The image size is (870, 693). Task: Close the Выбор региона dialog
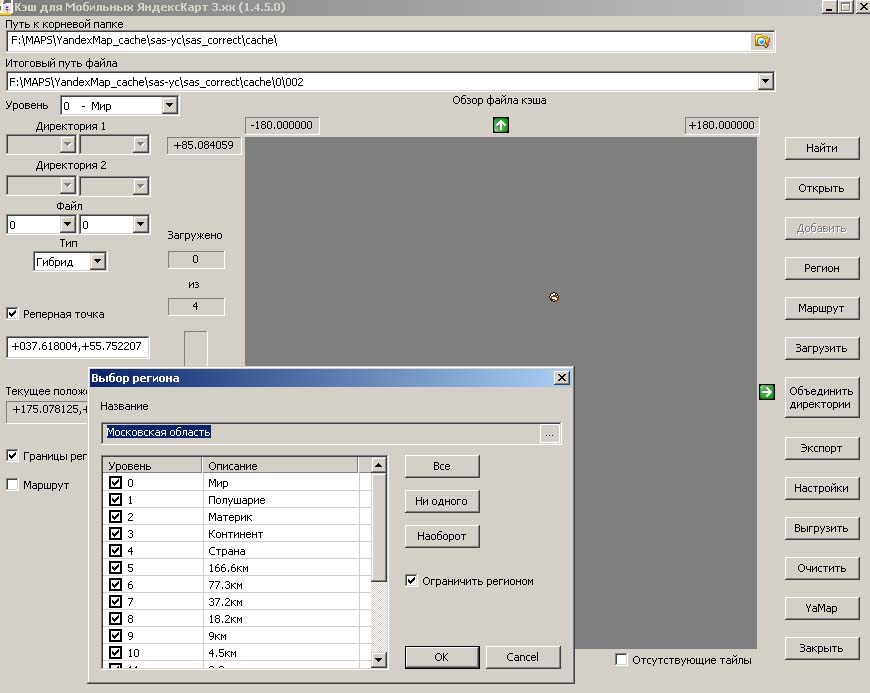click(x=561, y=378)
